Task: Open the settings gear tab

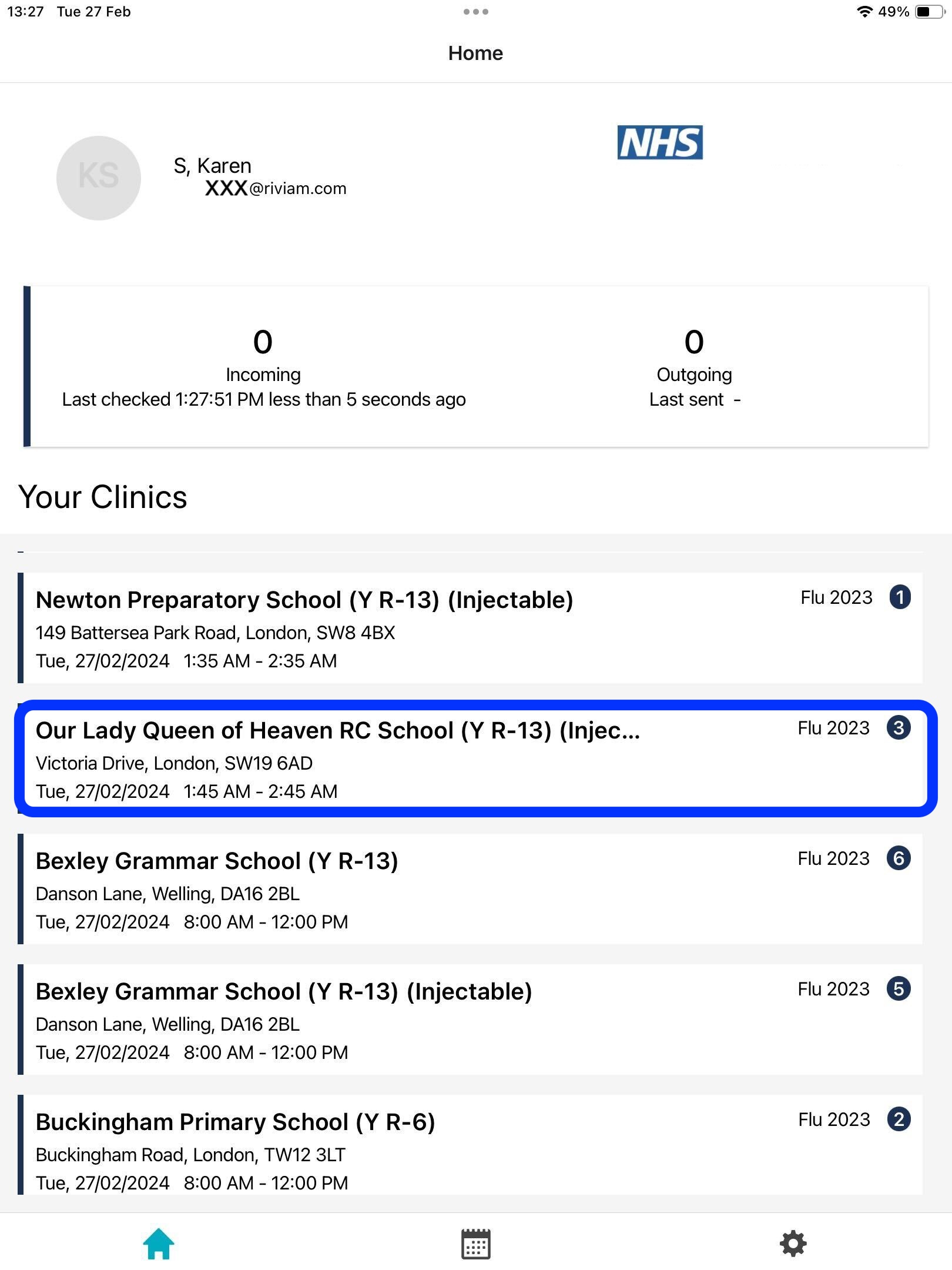Action: (x=793, y=1244)
